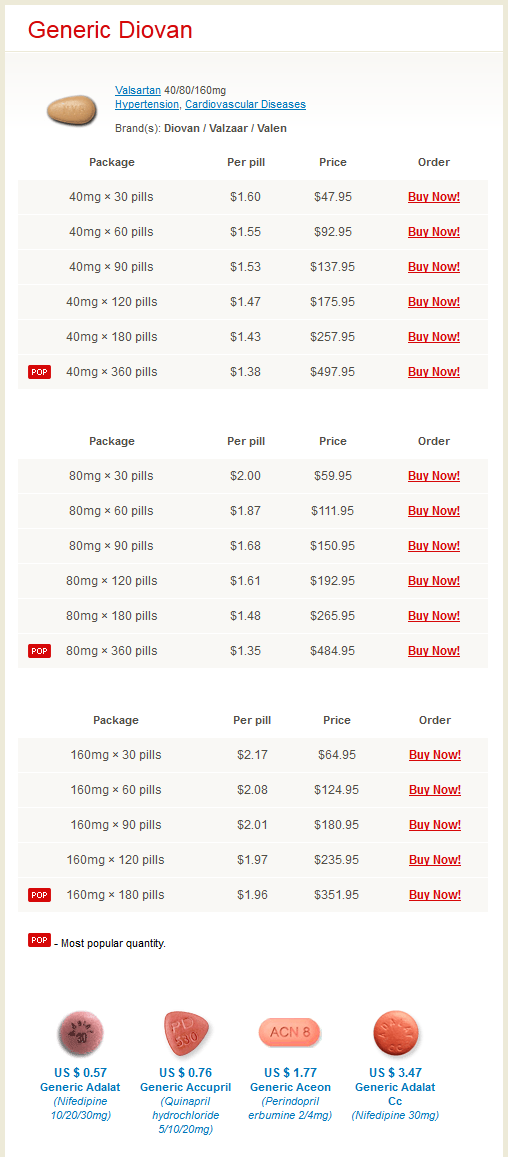Buy Now for 160mg × 30 pills
The image size is (508, 1157).
pos(435,755)
